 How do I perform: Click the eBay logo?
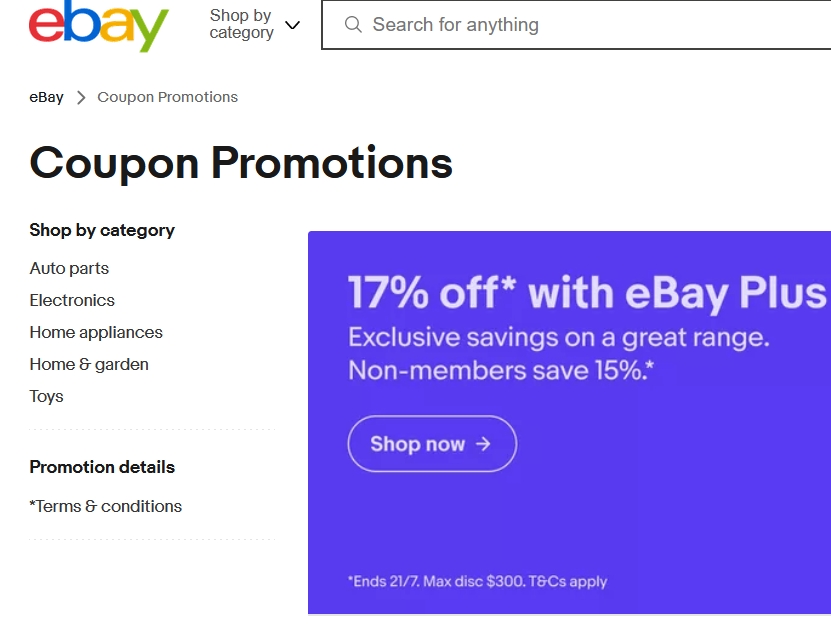coord(99,25)
